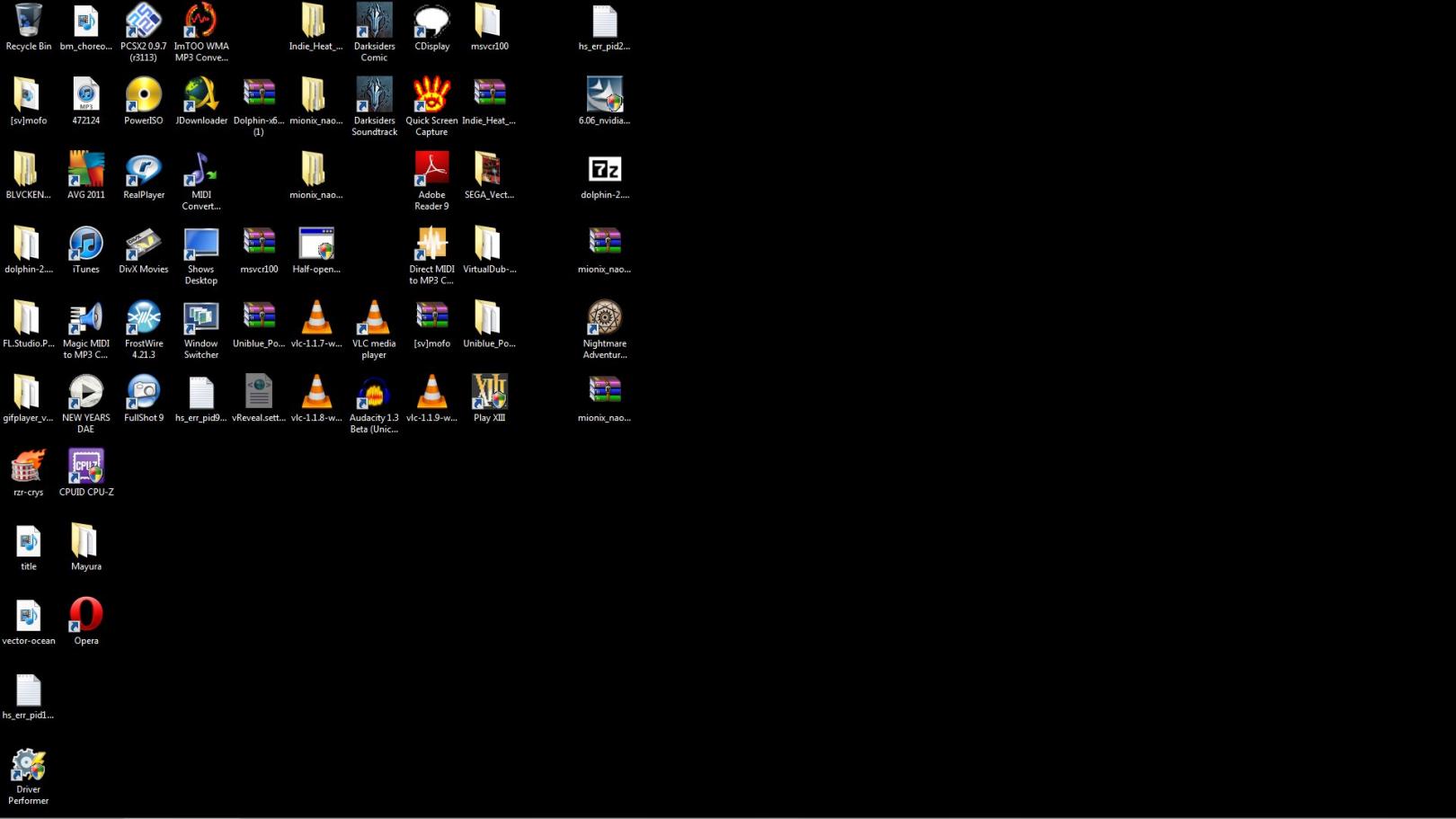Image resolution: width=1456 pixels, height=819 pixels.
Task: Launch the PCSX2 0.9.7 emulator shortcut
Action: pyautogui.click(x=144, y=21)
